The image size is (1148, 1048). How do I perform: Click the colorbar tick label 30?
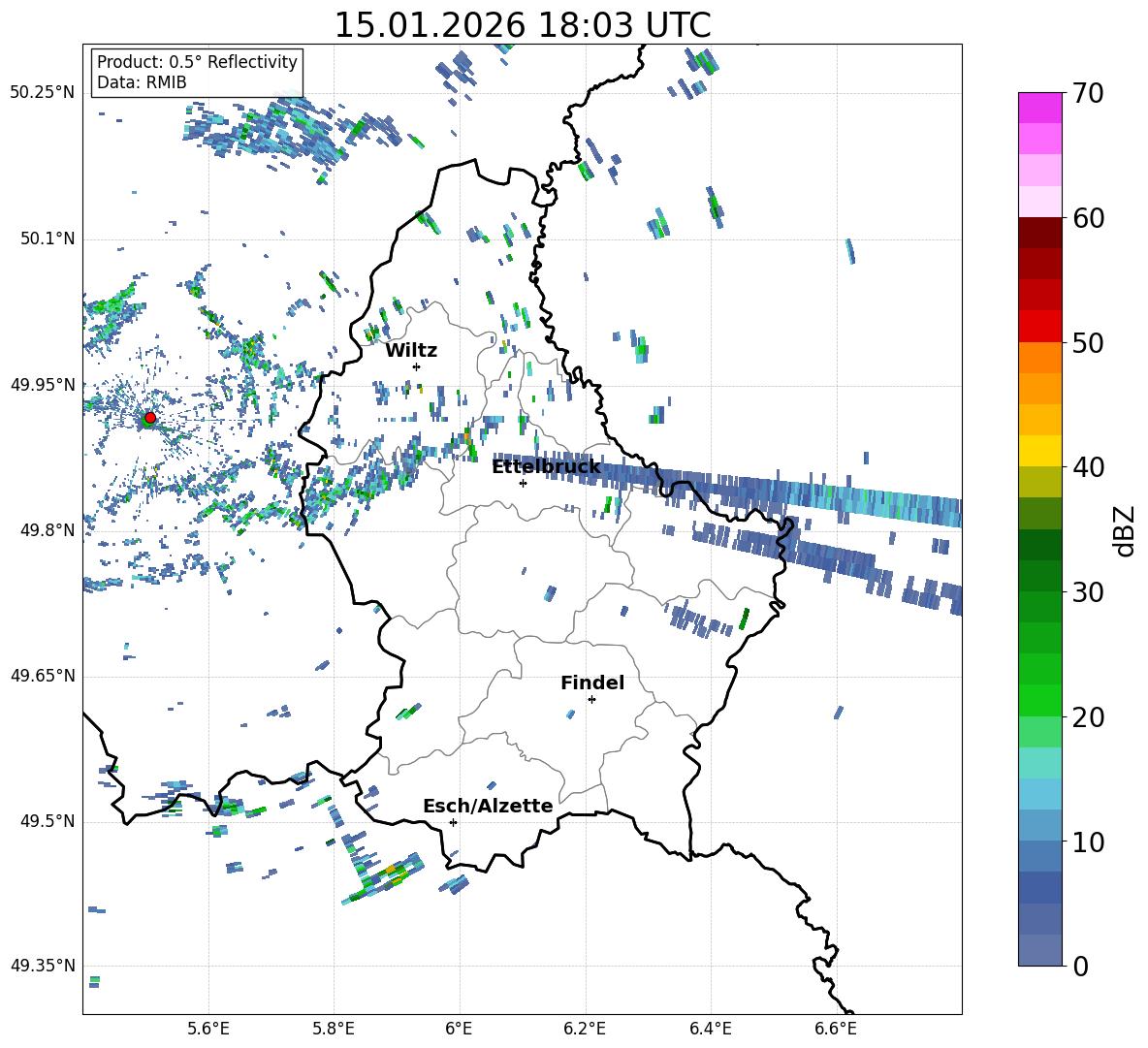coord(1087,592)
